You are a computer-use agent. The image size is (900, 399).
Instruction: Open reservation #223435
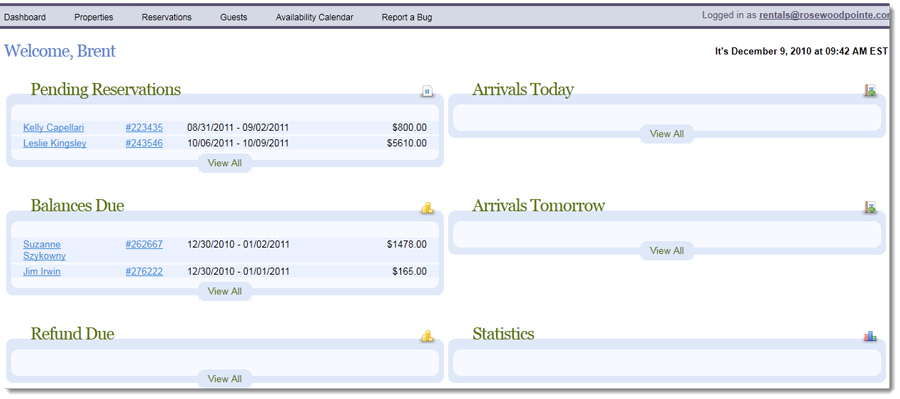click(x=144, y=127)
